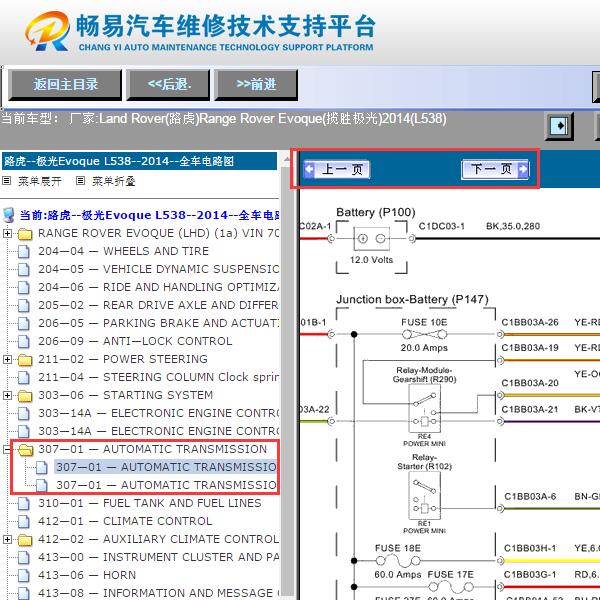This screenshot has height=600, width=600.
Task: Click folder icon of 412-02 AUXILIARY CLIMATE
Action: click(x=25, y=540)
